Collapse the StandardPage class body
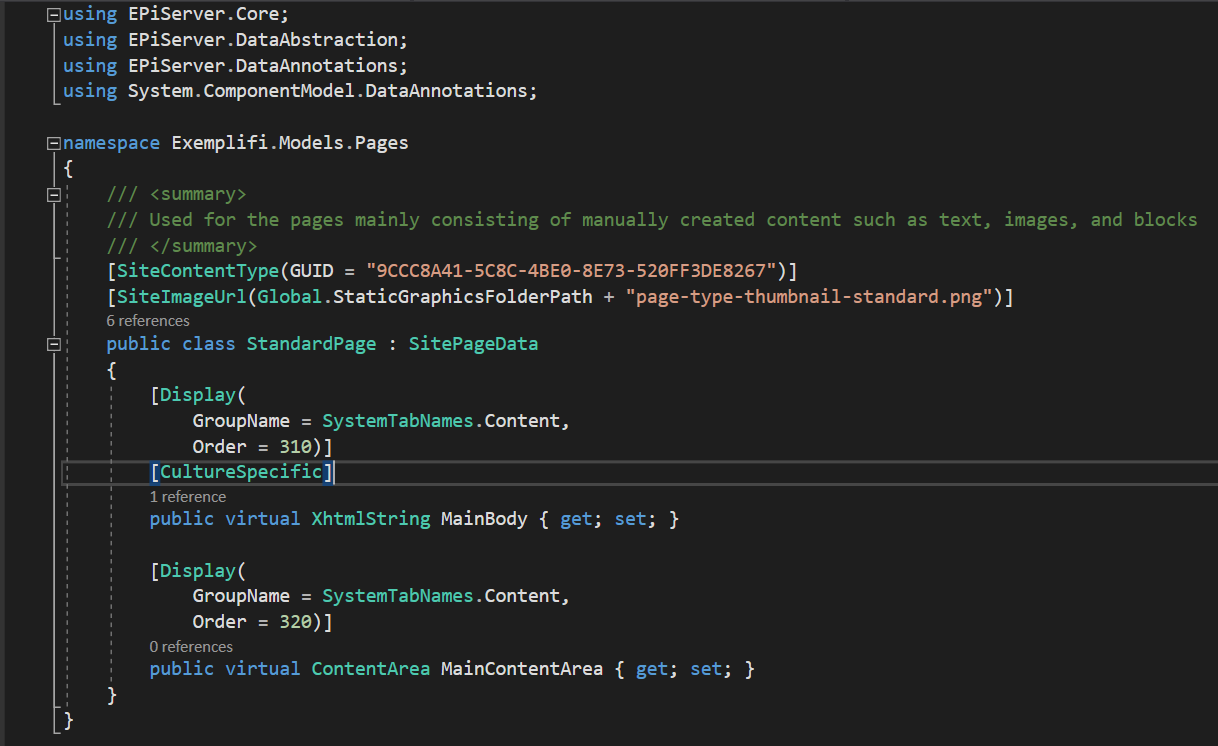This screenshot has height=746, width=1218. point(53,344)
